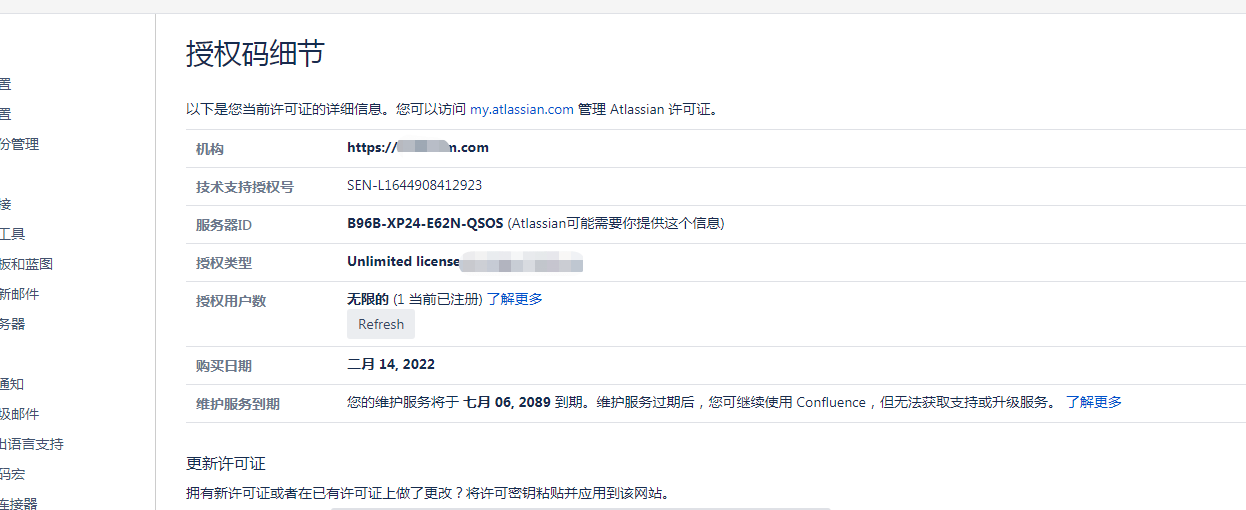Open 份管理 in the sidebar
1246x510 pixels.
point(19,144)
